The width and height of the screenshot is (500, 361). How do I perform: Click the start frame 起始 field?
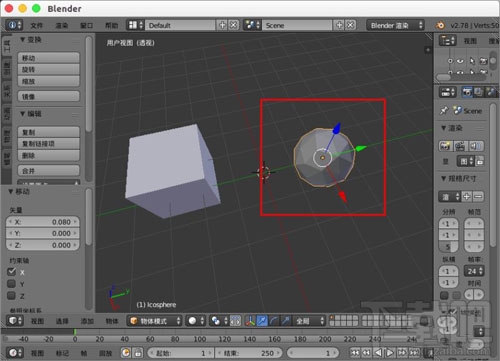pyautogui.click(x=181, y=353)
